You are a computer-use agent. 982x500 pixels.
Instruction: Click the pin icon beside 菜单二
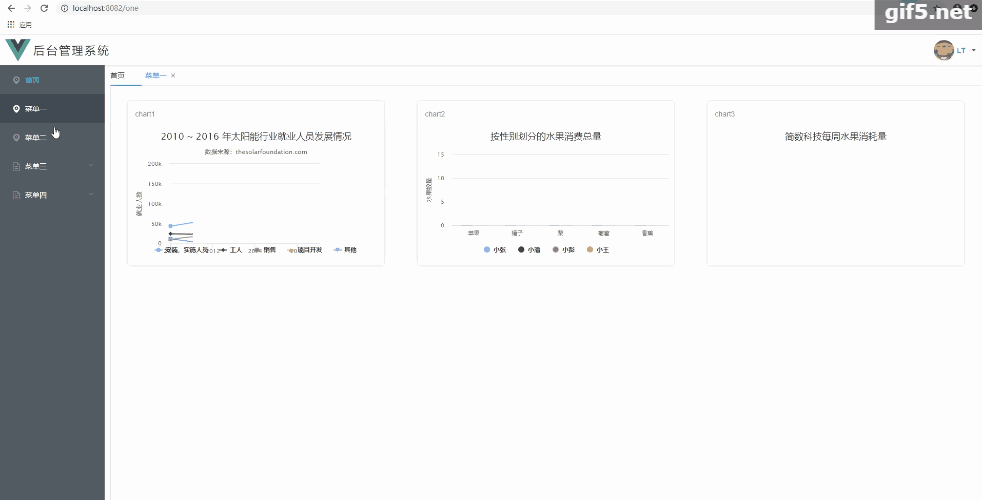[x=16, y=137]
